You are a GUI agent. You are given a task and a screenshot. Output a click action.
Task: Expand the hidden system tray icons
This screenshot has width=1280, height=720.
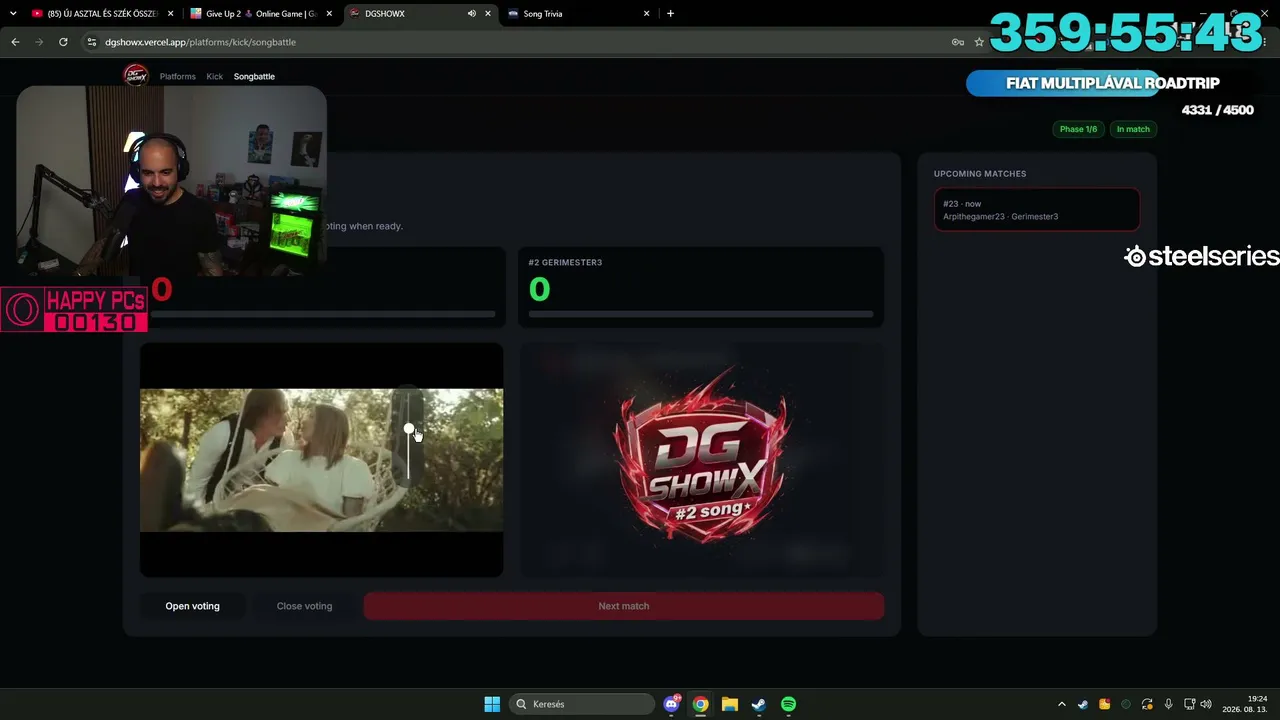pos(1062,704)
